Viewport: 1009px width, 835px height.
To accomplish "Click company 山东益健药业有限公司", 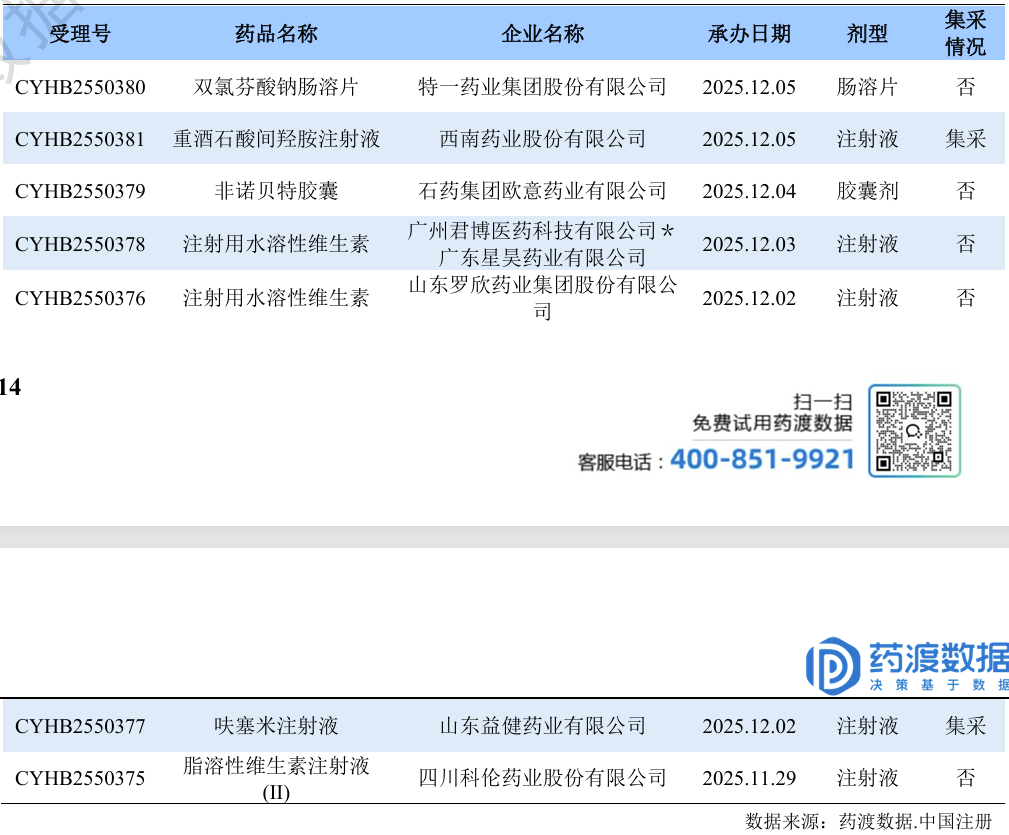I will (542, 726).
